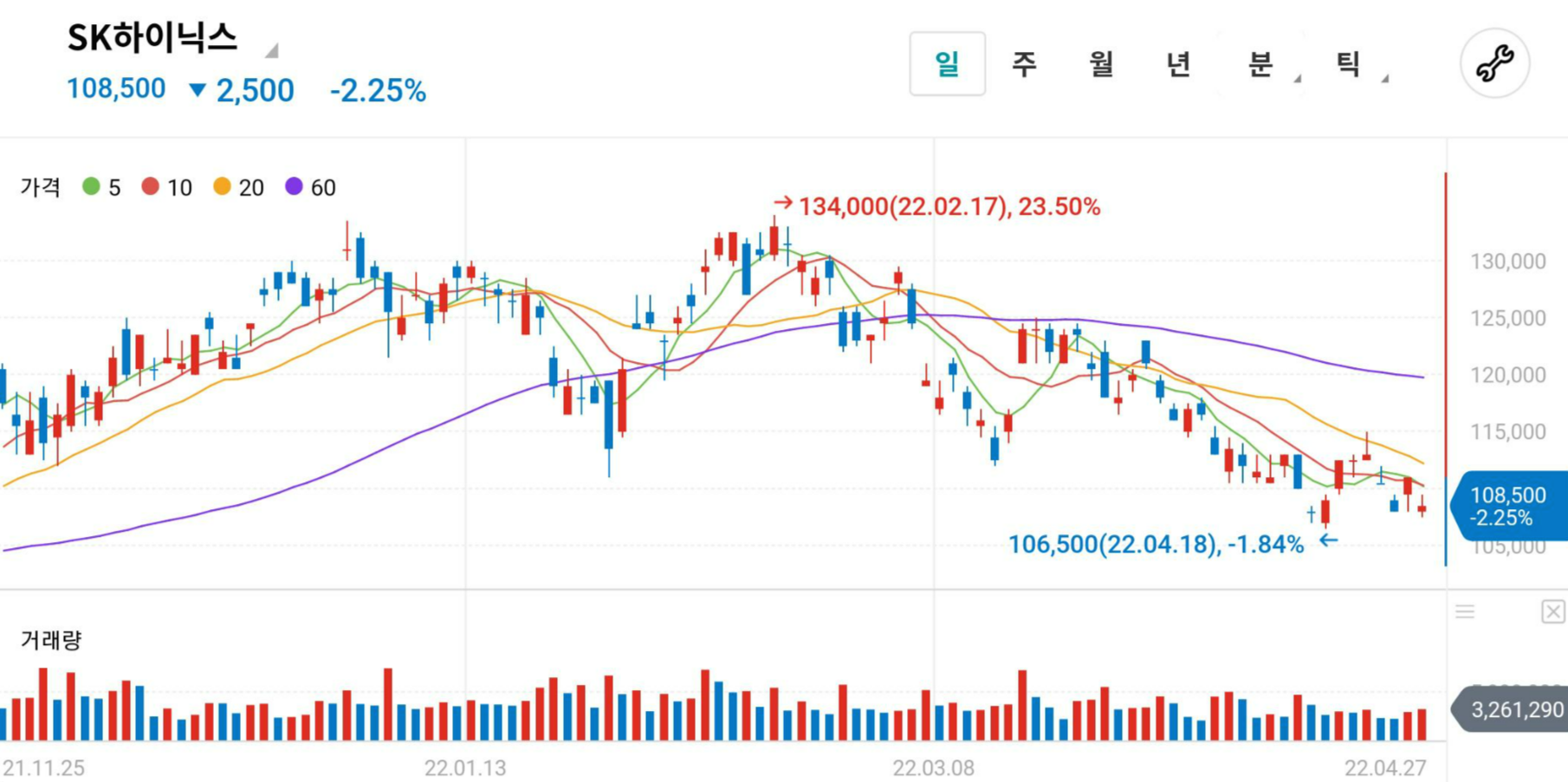Switch to the 년 (yearly) chart tab

[x=1178, y=63]
